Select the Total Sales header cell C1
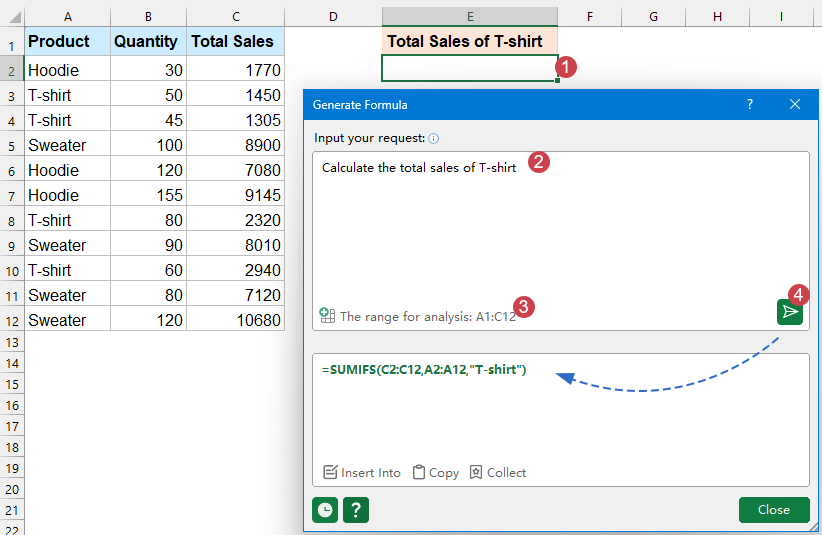Image resolution: width=822 pixels, height=535 pixels. tap(236, 42)
